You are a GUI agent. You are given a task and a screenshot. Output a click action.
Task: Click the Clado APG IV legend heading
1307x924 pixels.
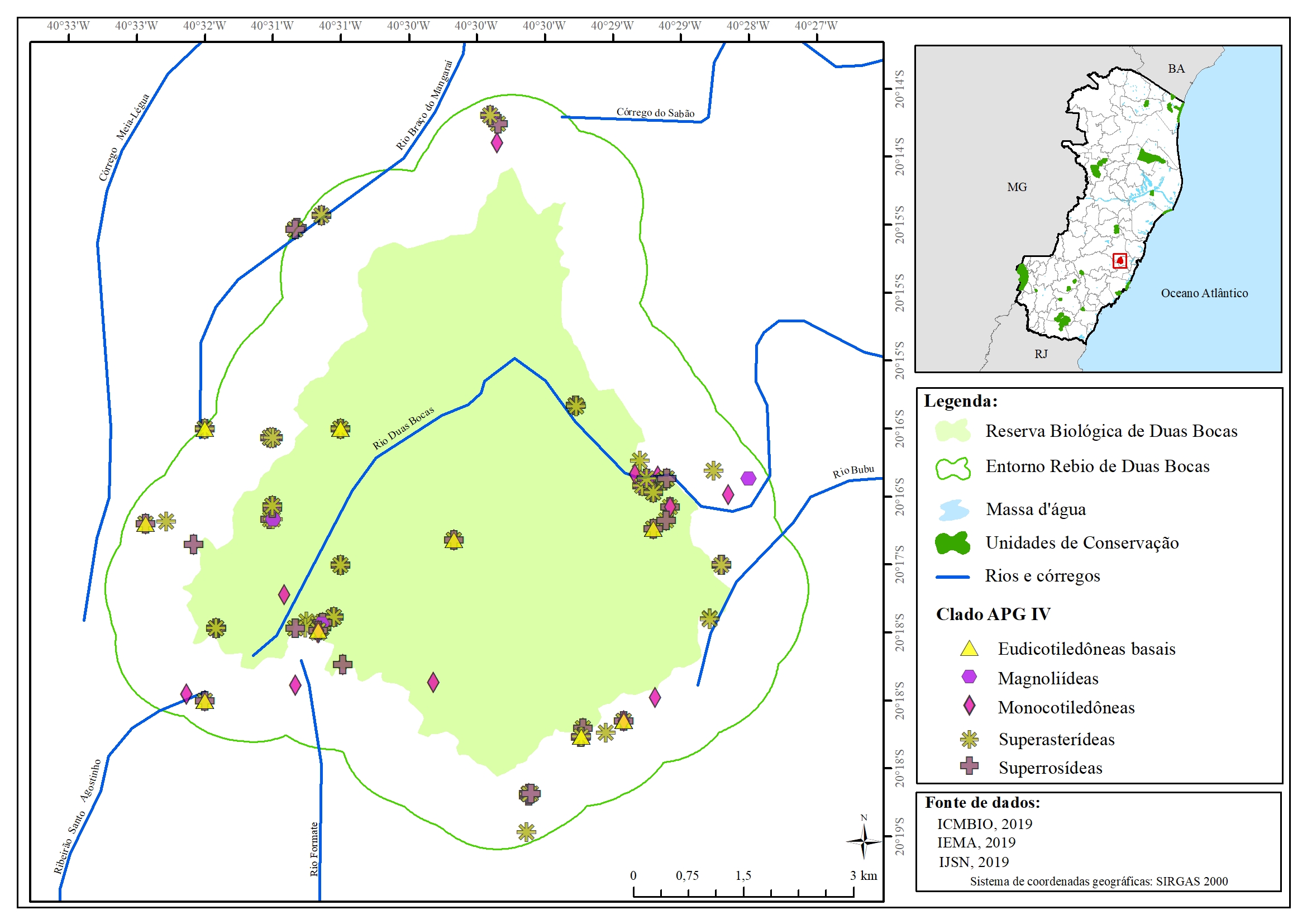993,615
